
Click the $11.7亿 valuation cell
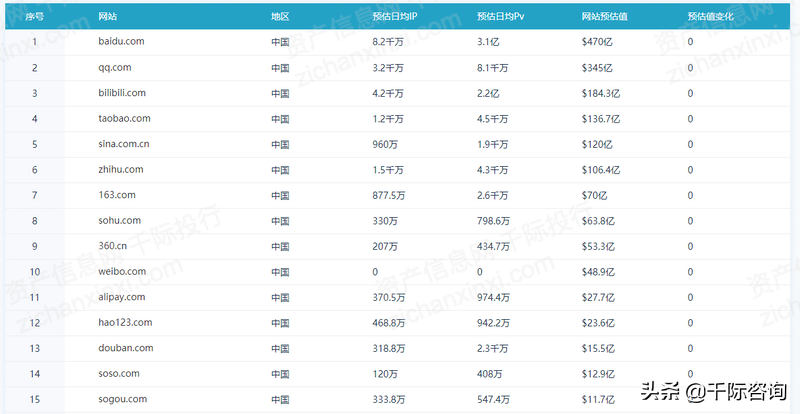coord(598,400)
